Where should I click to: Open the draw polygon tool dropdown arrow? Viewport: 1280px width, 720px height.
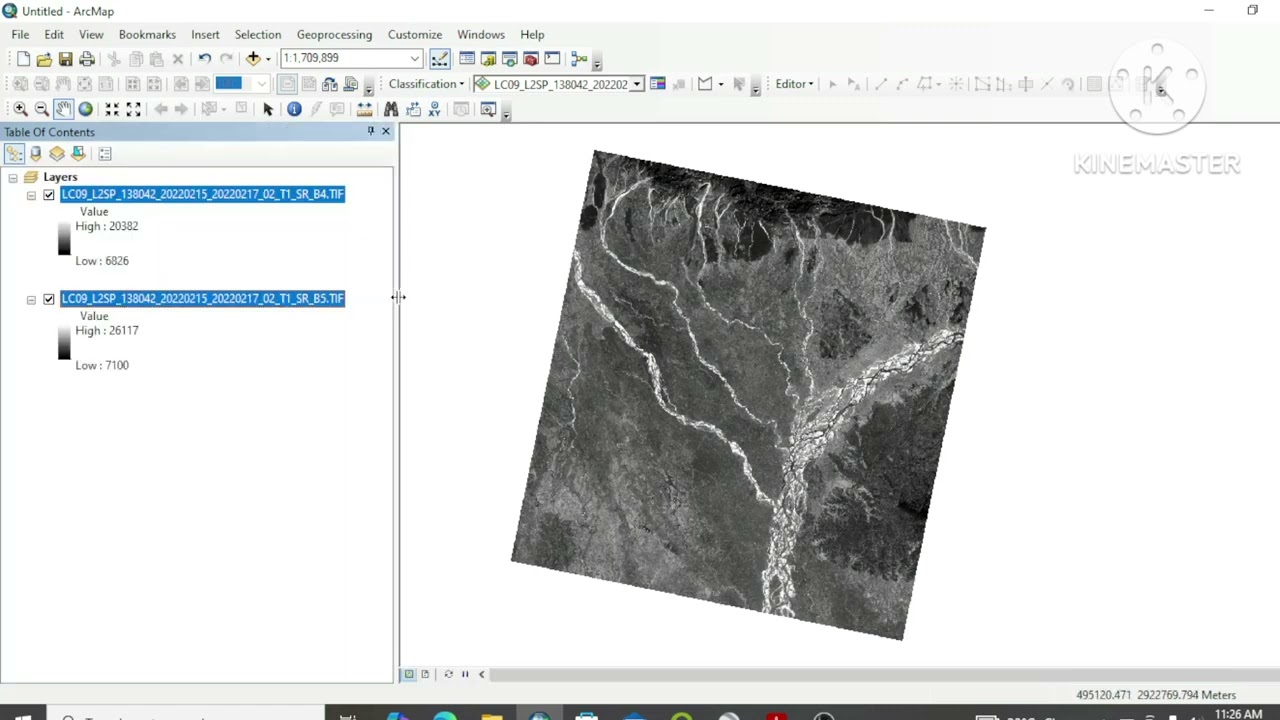click(721, 84)
